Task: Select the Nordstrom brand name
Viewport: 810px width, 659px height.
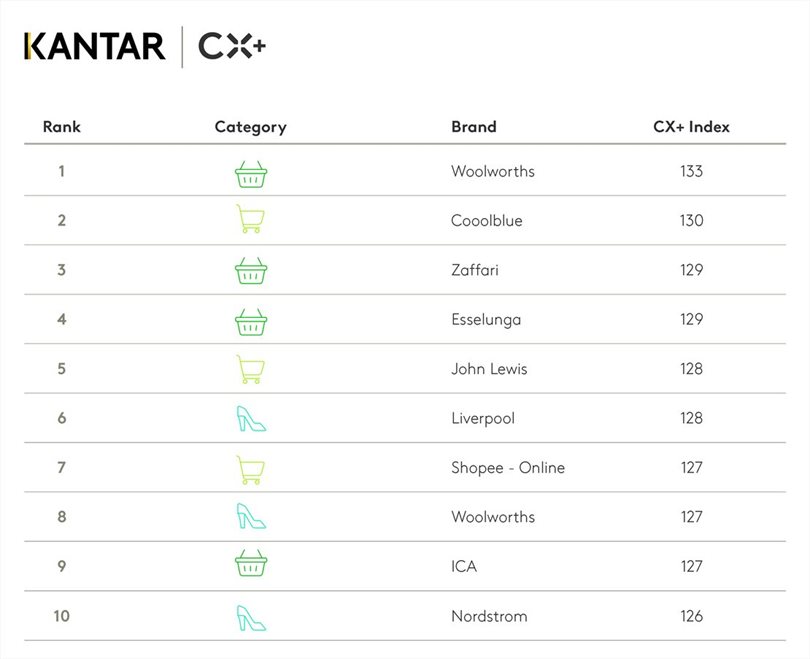Action: click(x=489, y=616)
